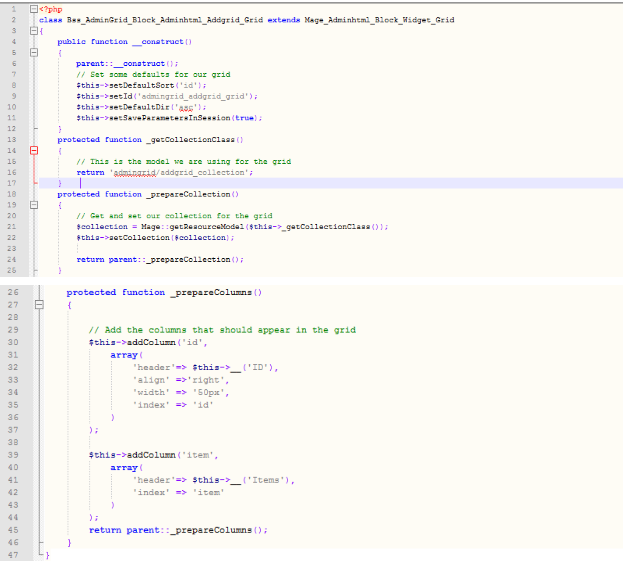
Task: Click the _getCollectionClass function declaration
Action: (150, 140)
